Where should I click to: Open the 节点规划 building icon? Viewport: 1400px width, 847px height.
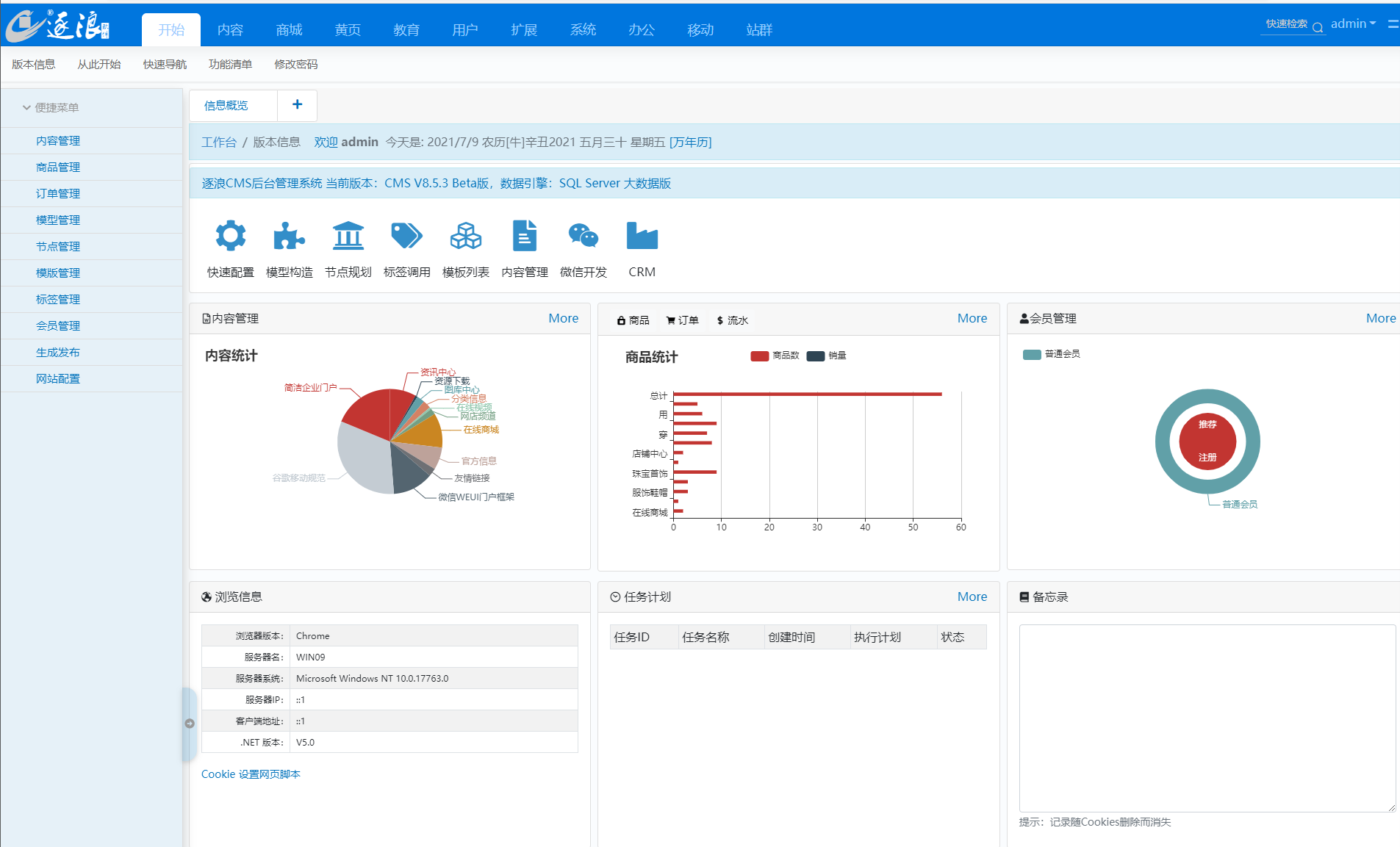tap(348, 236)
